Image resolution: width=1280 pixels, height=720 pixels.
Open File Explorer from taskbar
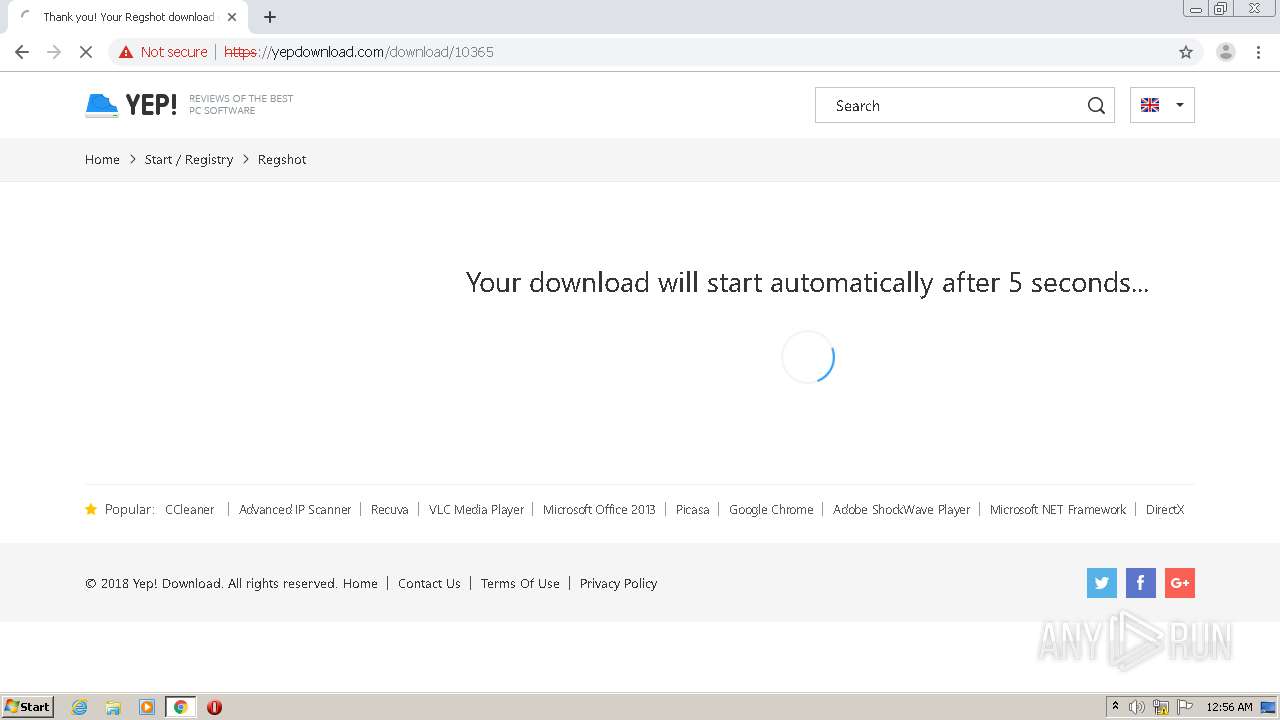(x=113, y=707)
